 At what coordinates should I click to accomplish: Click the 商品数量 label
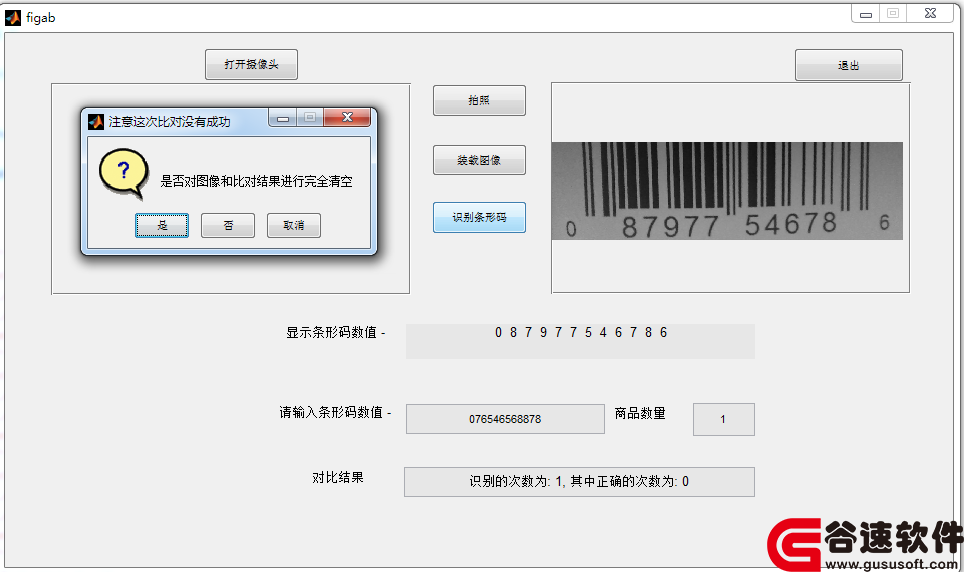pyautogui.click(x=640, y=413)
